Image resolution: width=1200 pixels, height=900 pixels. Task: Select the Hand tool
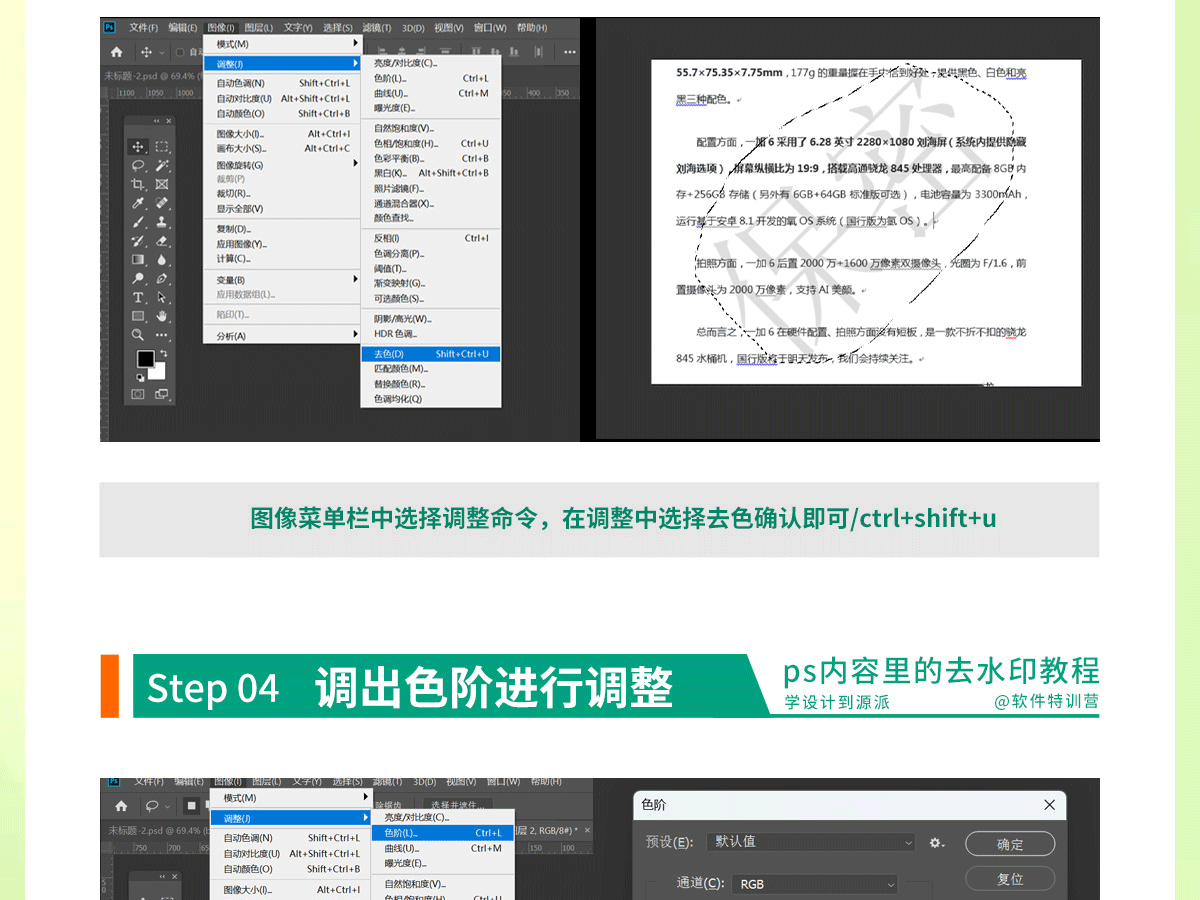pos(162,317)
